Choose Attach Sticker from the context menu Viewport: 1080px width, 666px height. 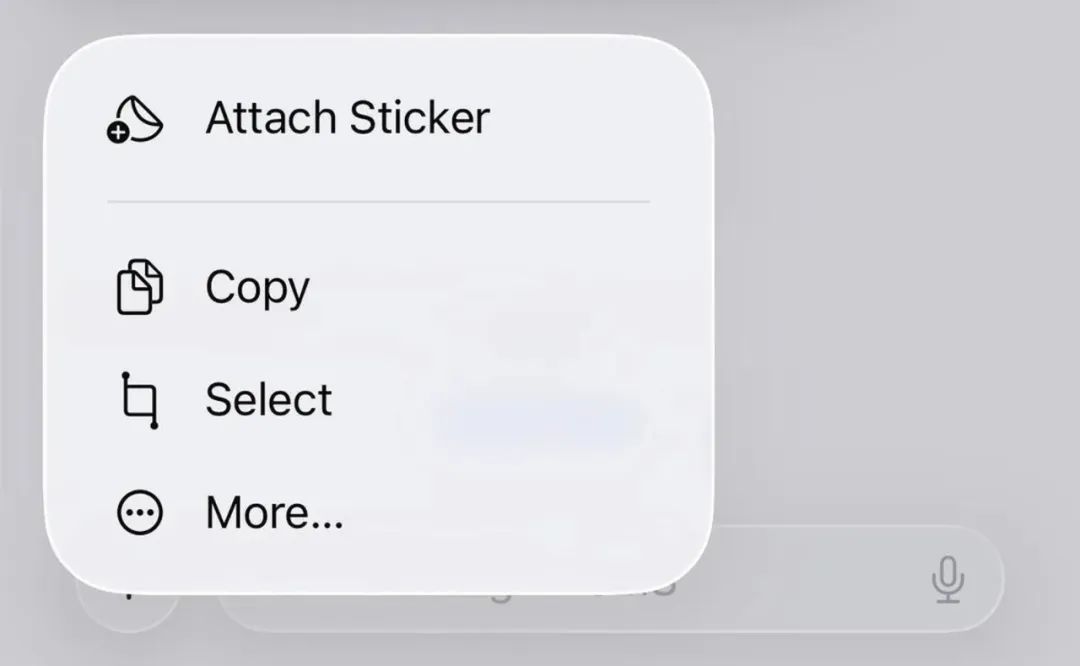pyautogui.click(x=378, y=118)
